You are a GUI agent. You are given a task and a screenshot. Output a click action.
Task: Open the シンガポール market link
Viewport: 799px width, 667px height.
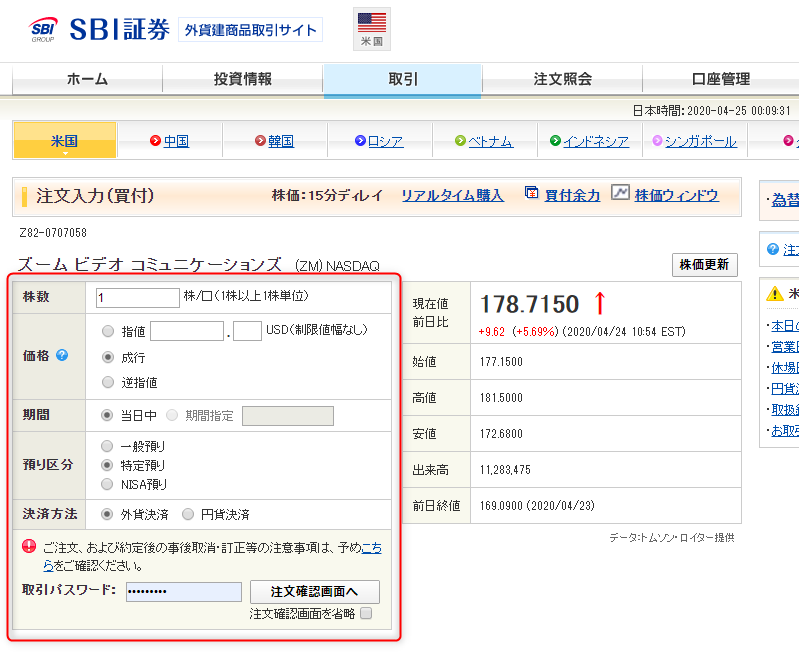(x=701, y=141)
